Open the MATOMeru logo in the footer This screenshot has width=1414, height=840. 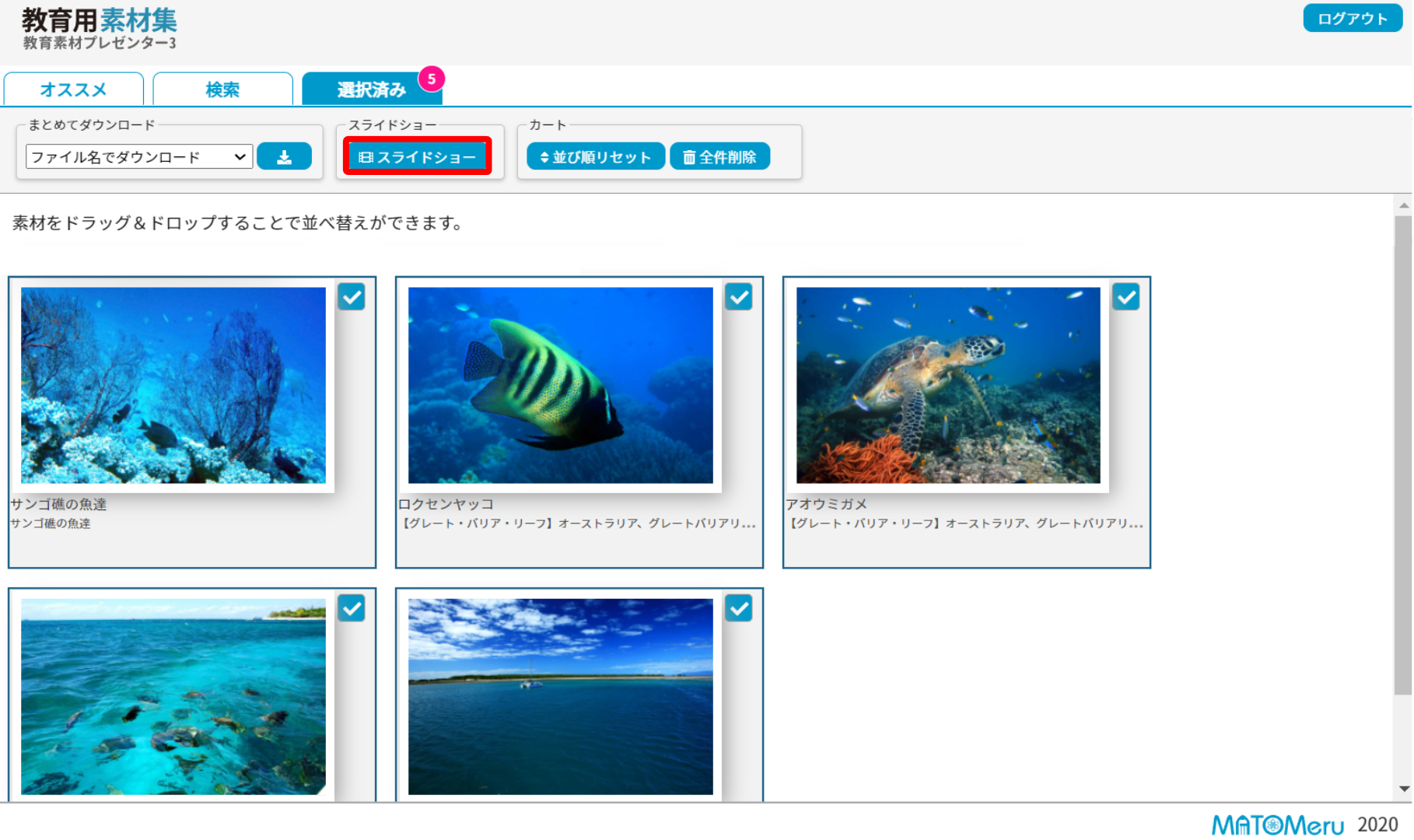point(1277,824)
